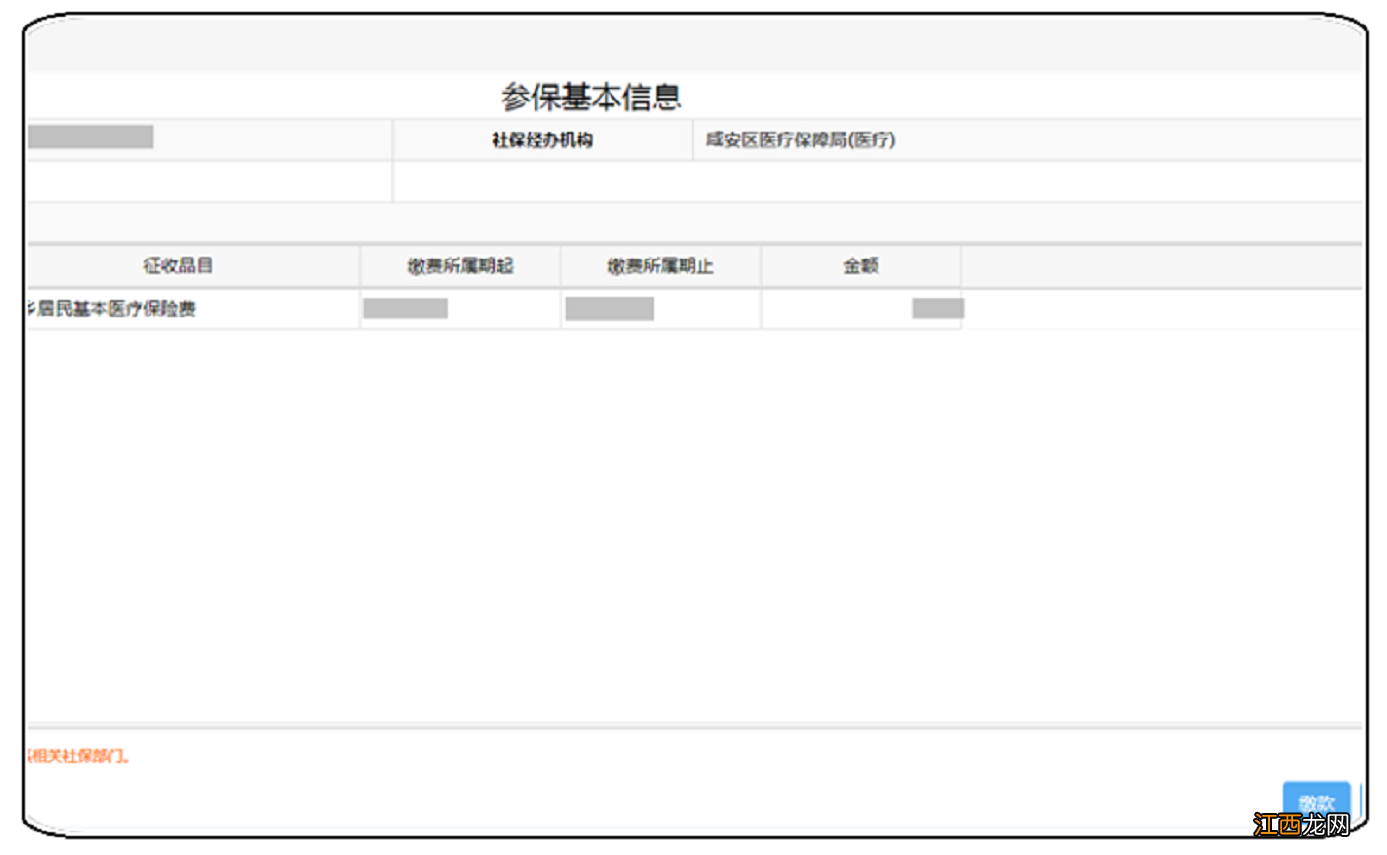Click the 金额 column header

859,266
